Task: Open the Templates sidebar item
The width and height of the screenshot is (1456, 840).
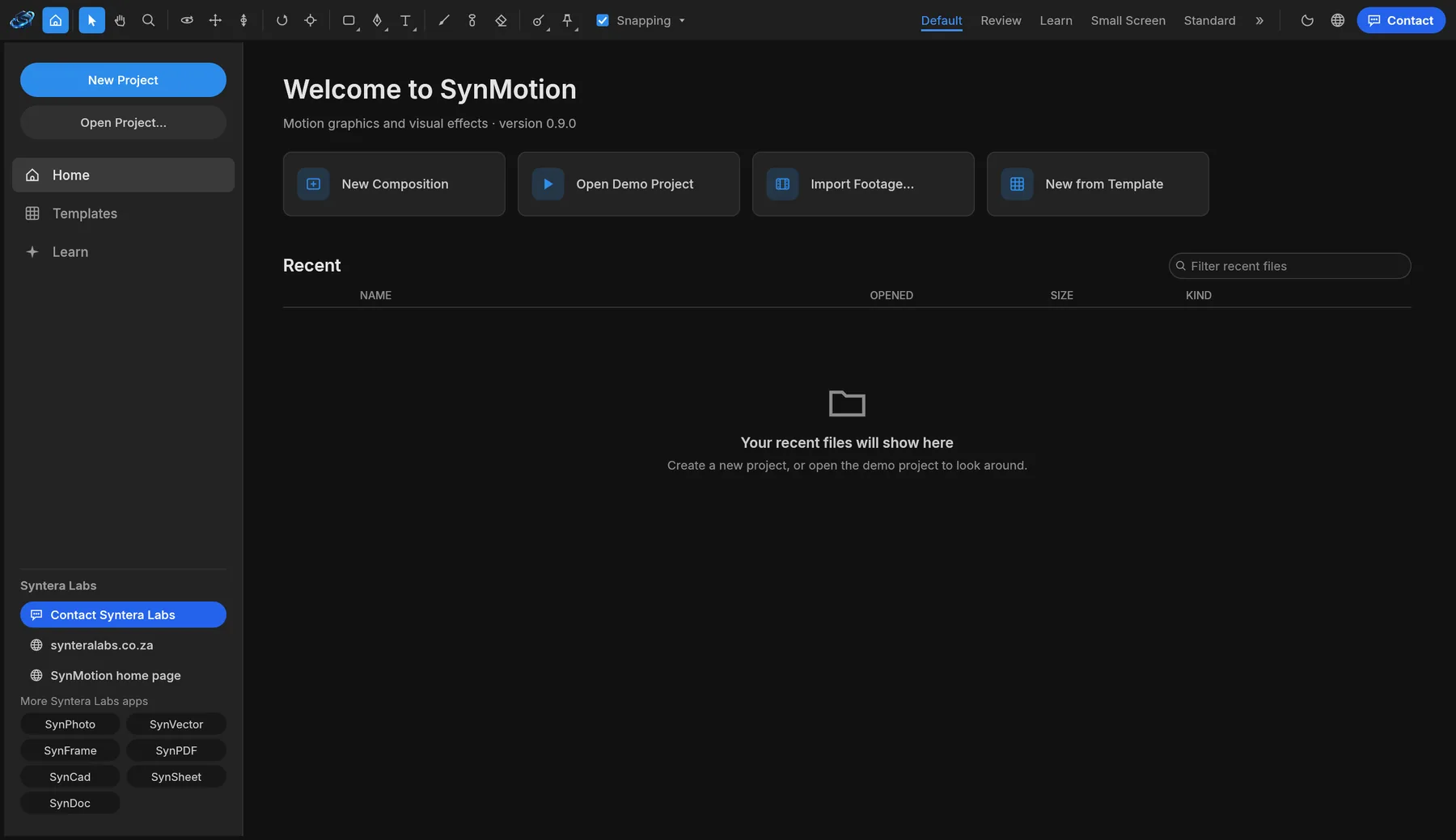Action: 123,213
